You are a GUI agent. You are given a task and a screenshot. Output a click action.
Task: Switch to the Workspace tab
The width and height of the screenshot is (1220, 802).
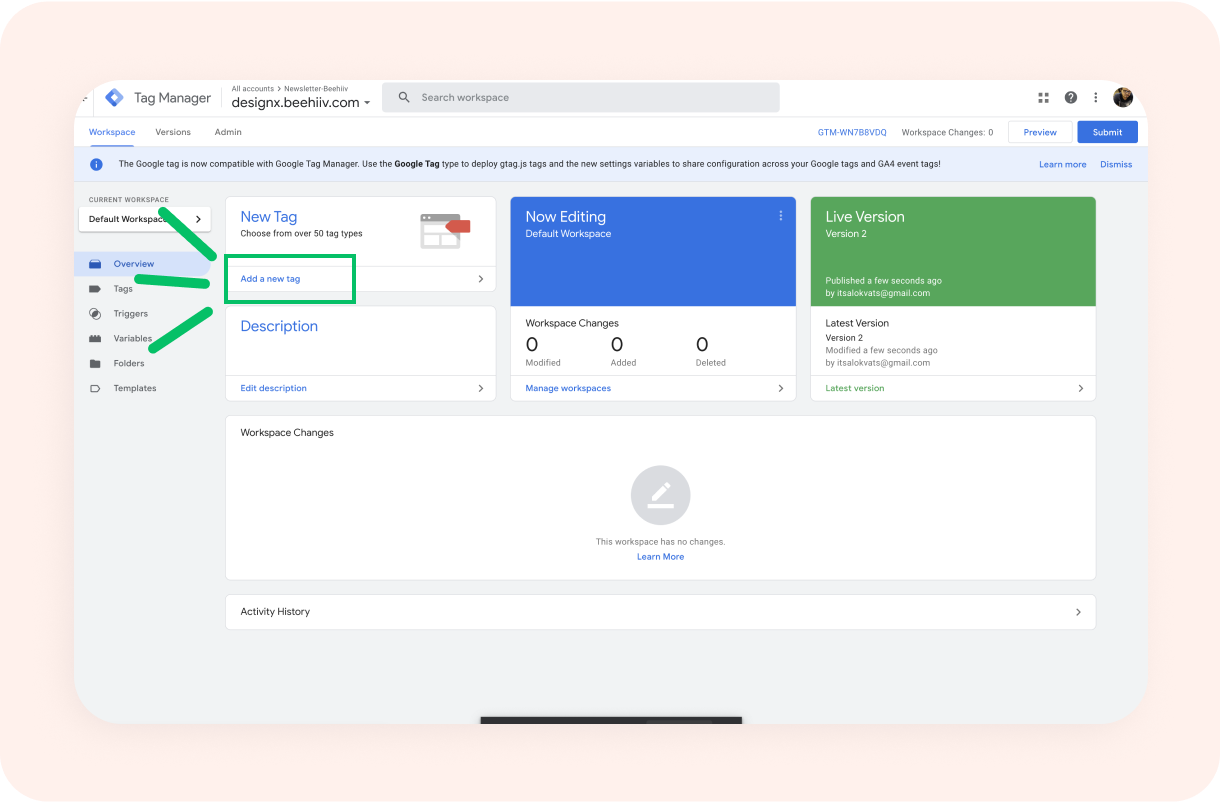112,132
